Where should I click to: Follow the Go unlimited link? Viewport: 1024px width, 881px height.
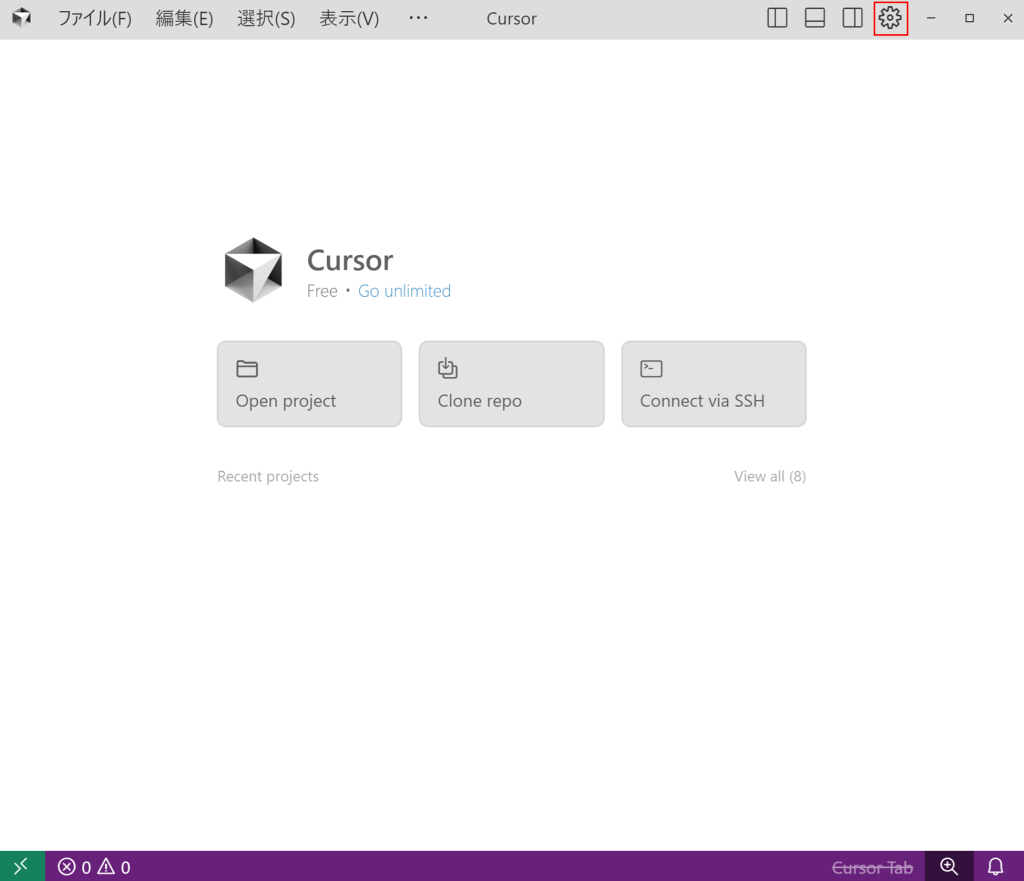coord(404,291)
